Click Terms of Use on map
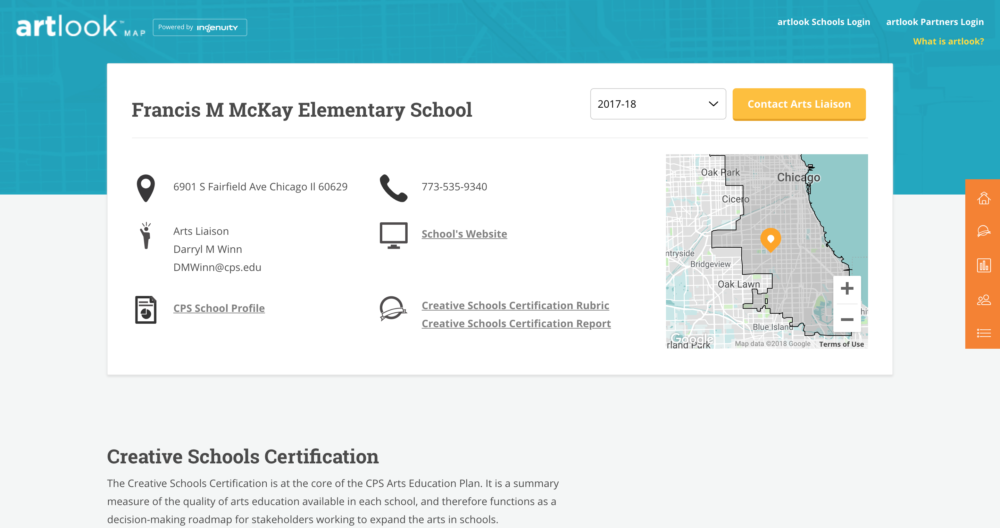This screenshot has height=528, width=1000. click(x=841, y=344)
